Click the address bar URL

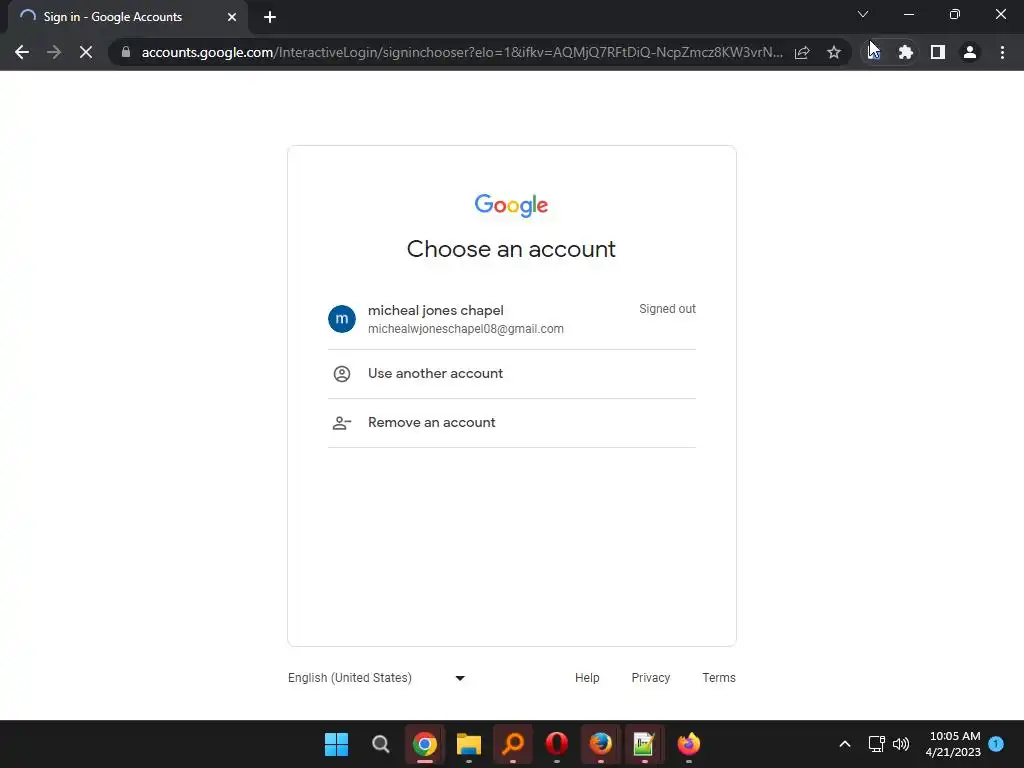pyautogui.click(x=462, y=52)
